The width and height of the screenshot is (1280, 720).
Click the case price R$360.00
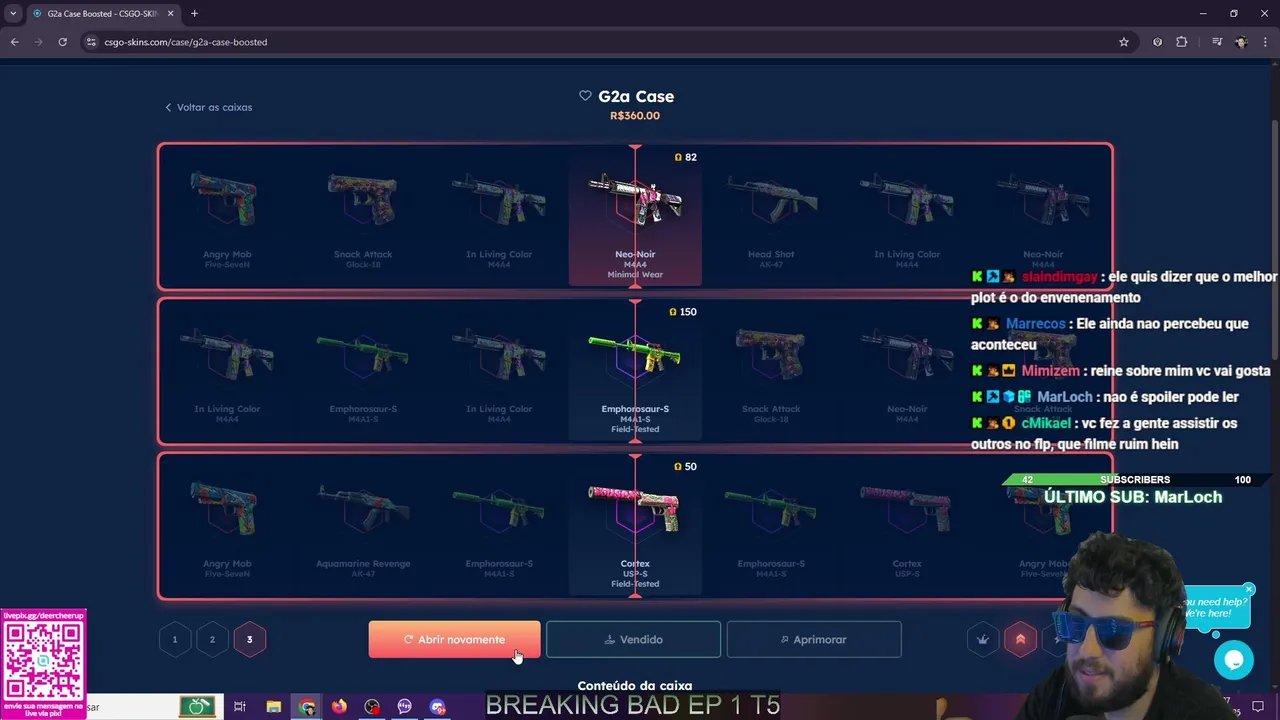tap(635, 116)
